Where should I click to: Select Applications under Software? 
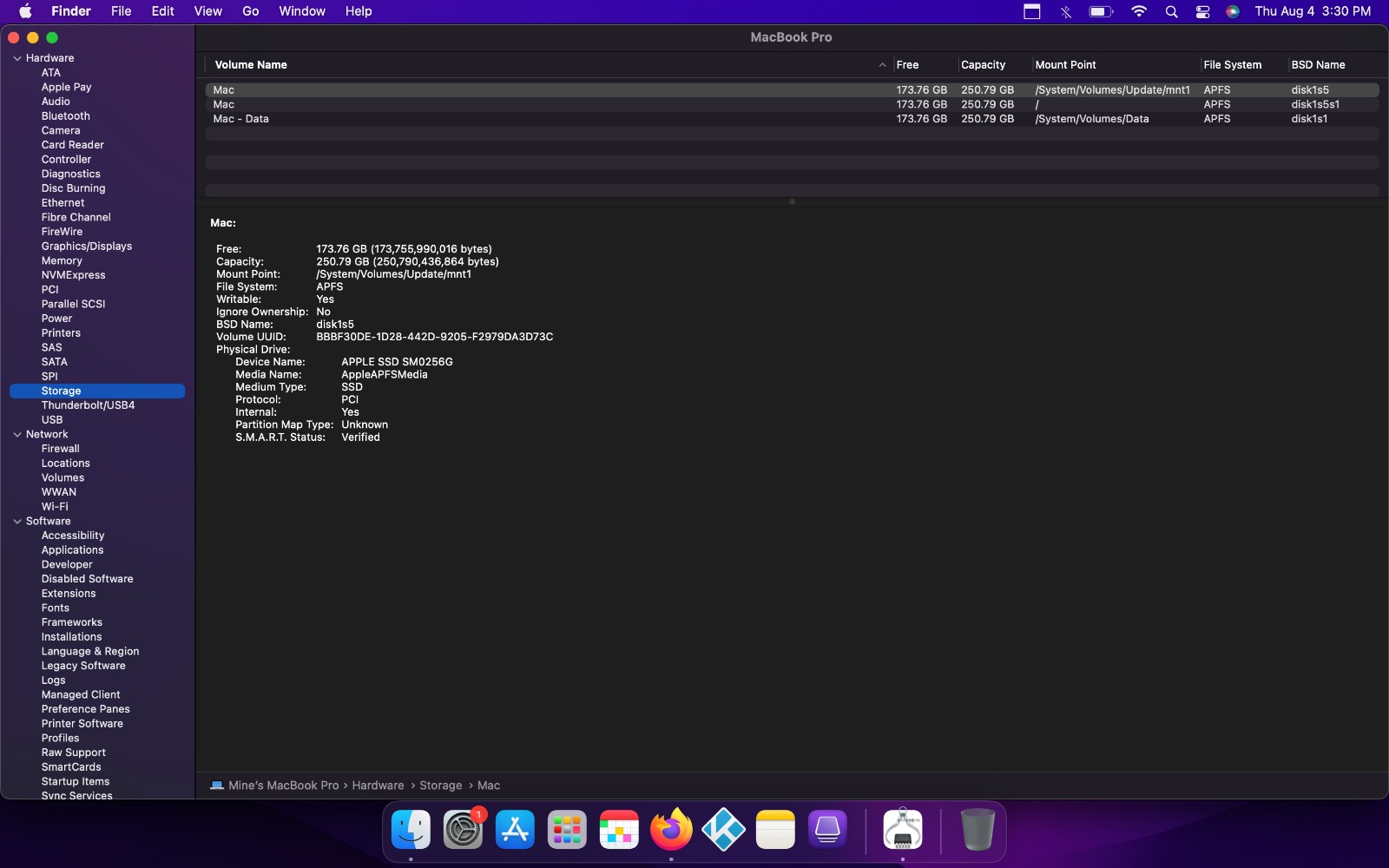tap(72, 550)
